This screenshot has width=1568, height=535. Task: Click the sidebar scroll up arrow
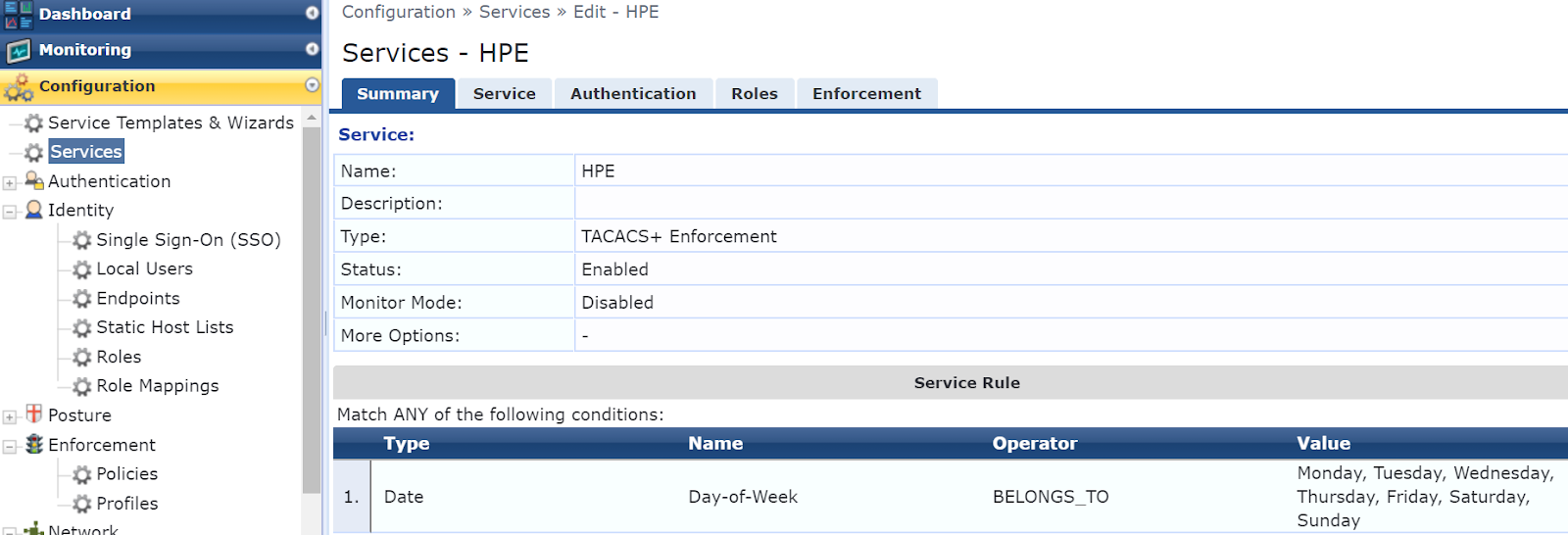click(x=312, y=118)
